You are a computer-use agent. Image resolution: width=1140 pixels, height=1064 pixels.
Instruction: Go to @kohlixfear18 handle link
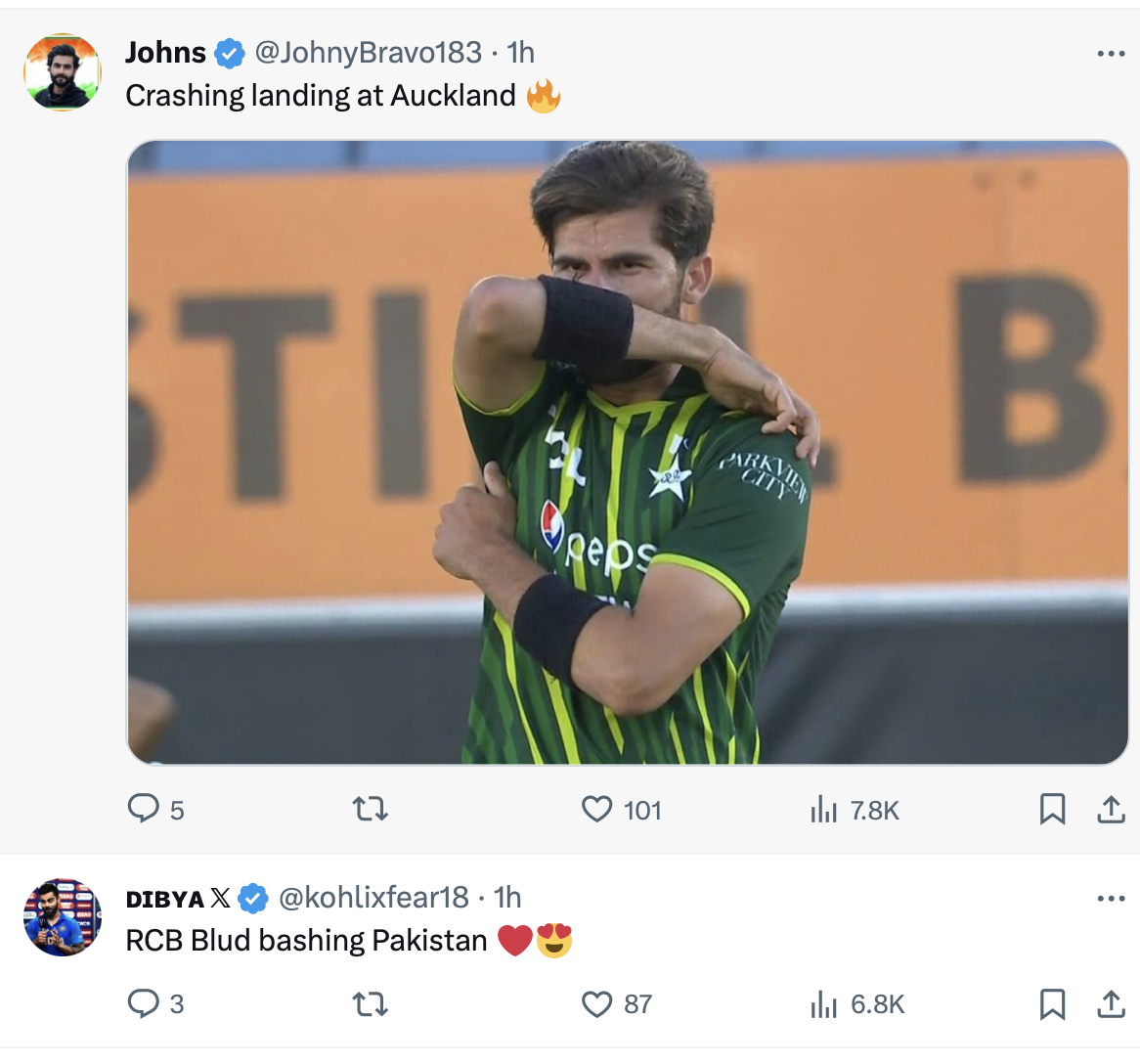373,898
